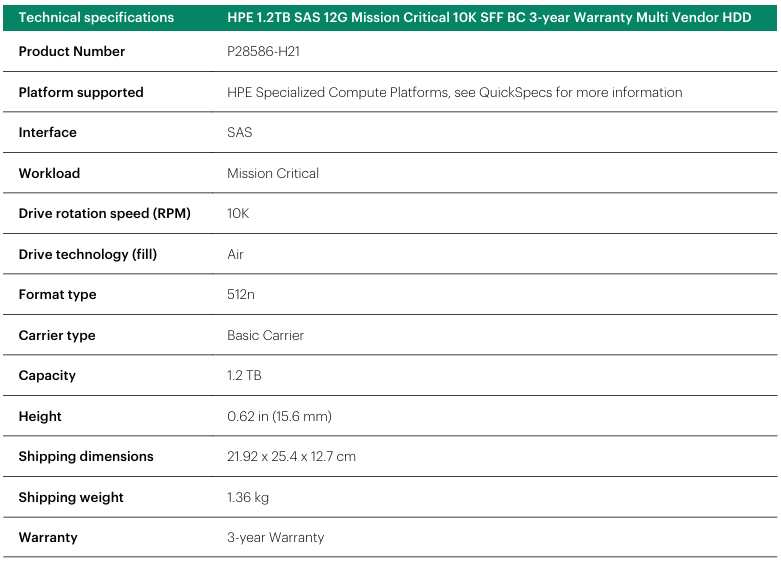Click the QuickSpecs text in platform row

coord(516,92)
